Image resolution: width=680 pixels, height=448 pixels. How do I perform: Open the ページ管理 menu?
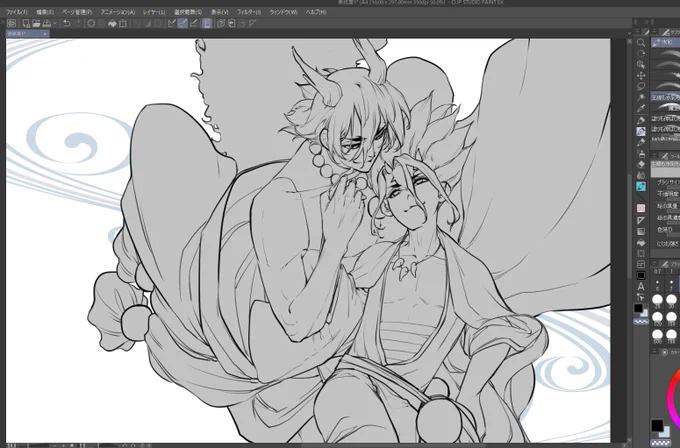point(77,12)
